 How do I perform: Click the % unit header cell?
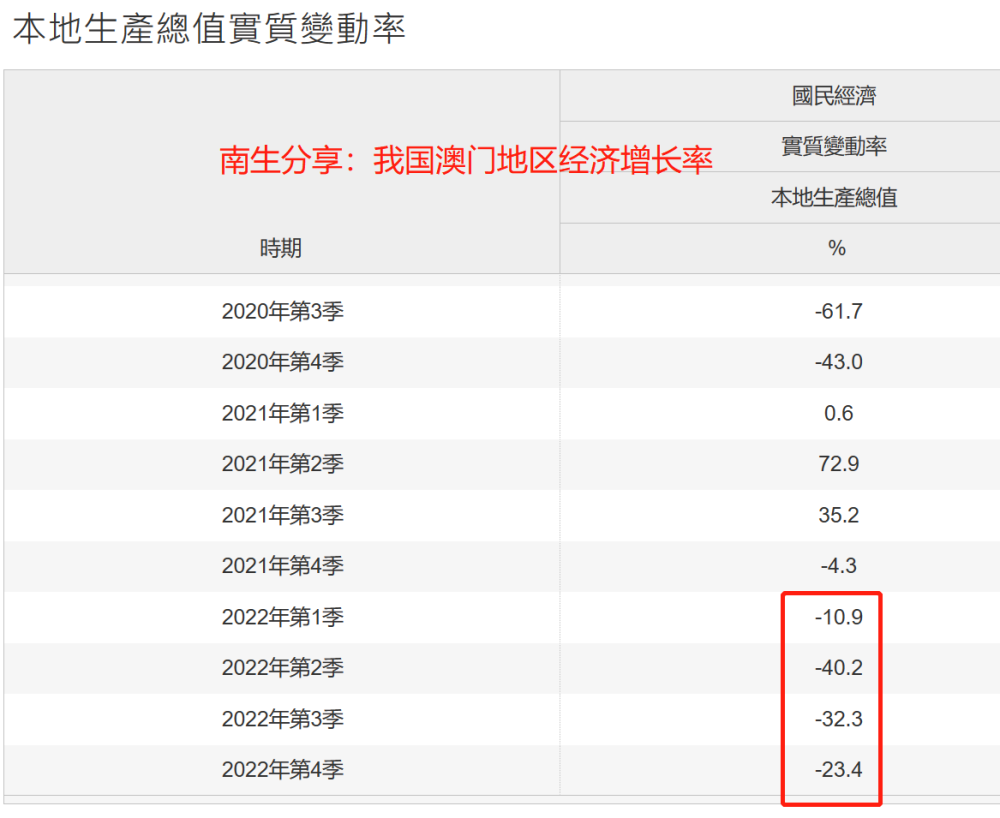click(x=837, y=248)
